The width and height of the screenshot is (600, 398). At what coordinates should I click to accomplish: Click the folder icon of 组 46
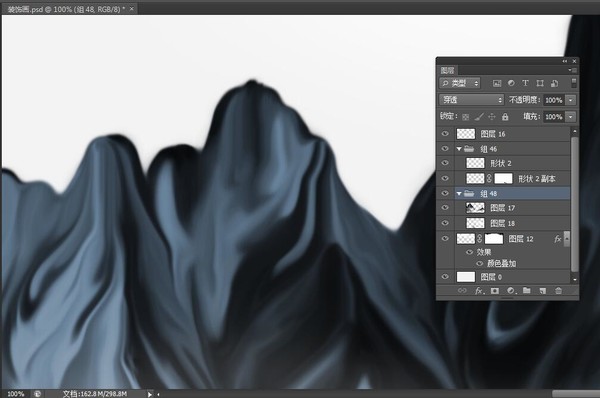(x=469, y=148)
